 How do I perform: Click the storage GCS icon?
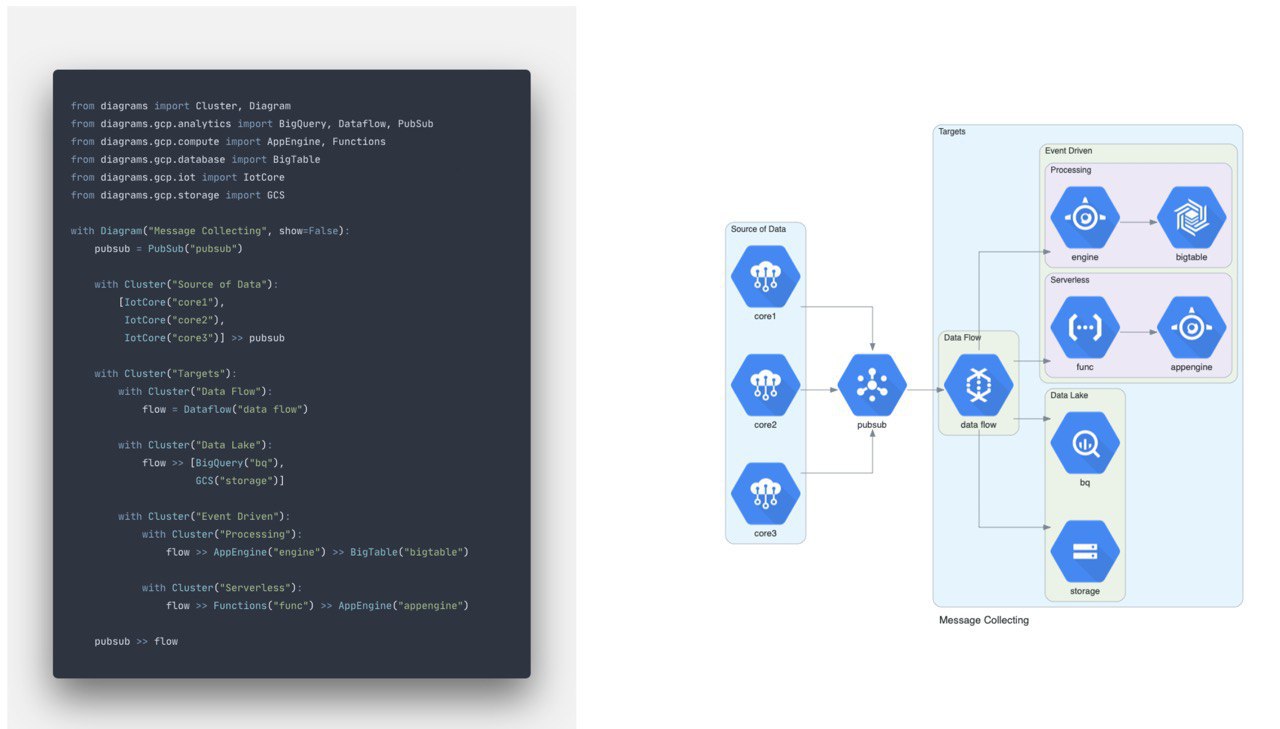pyautogui.click(x=1085, y=551)
